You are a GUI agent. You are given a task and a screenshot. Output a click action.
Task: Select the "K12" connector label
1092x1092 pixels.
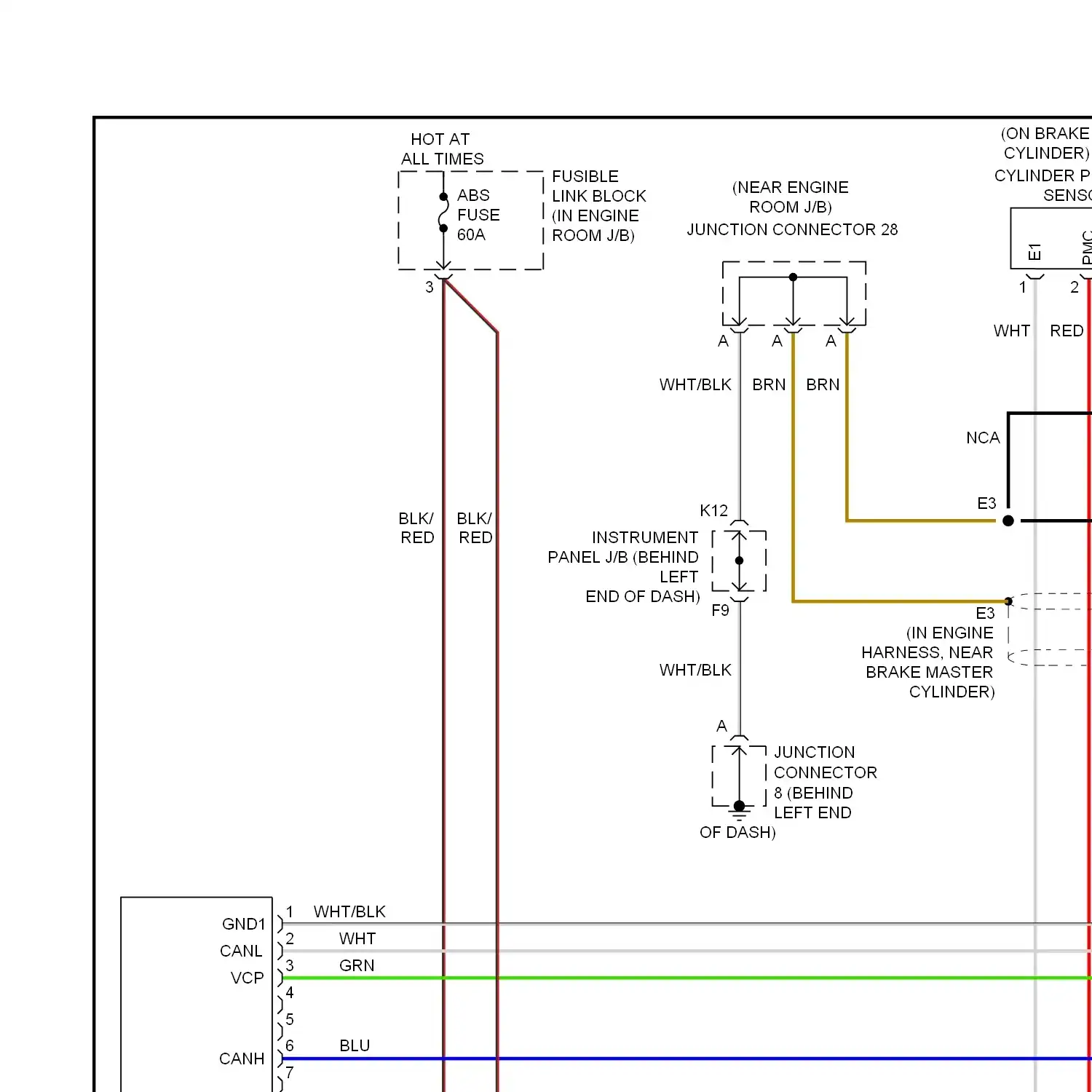(713, 511)
